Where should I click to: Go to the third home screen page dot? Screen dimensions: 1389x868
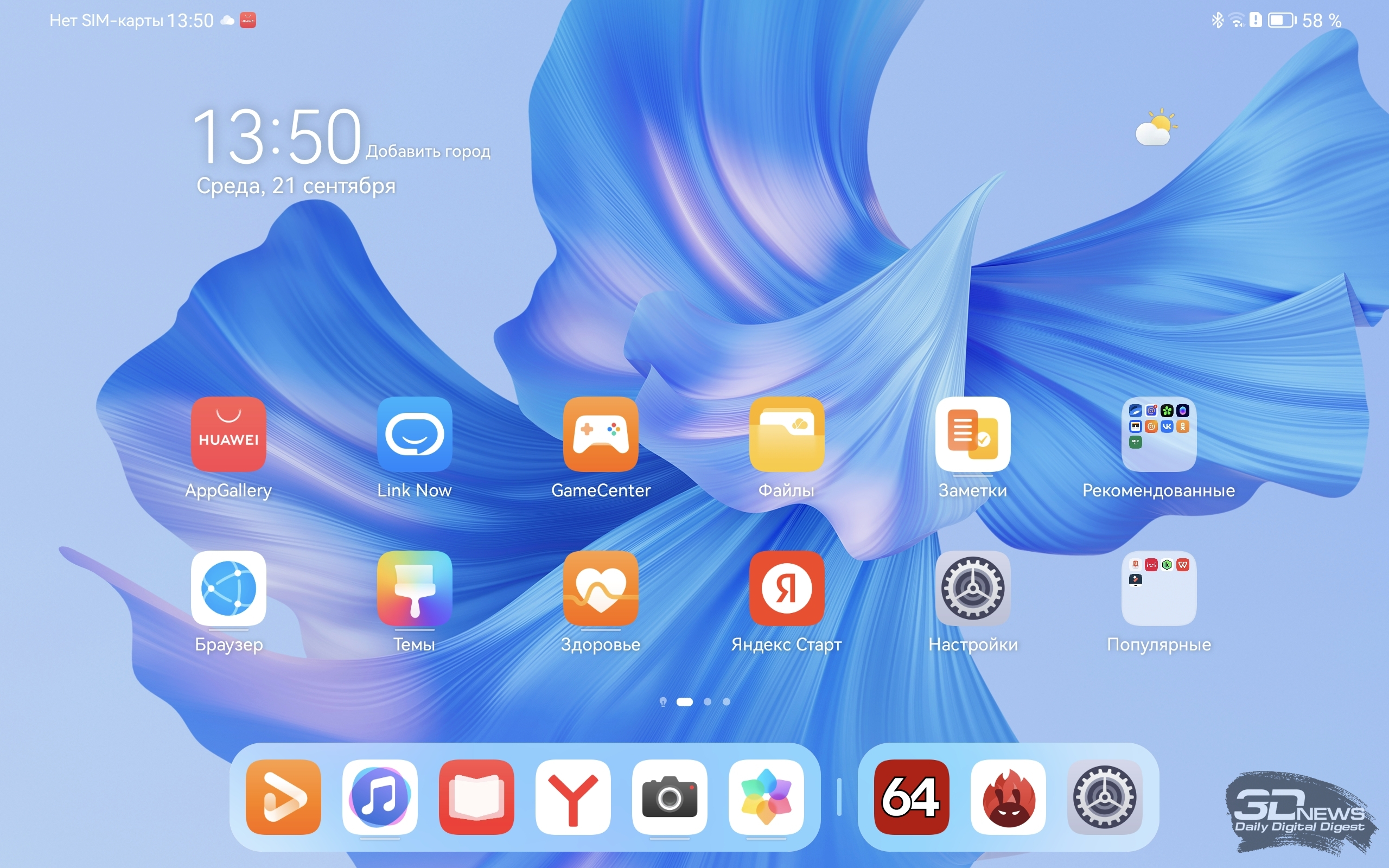coord(707,701)
